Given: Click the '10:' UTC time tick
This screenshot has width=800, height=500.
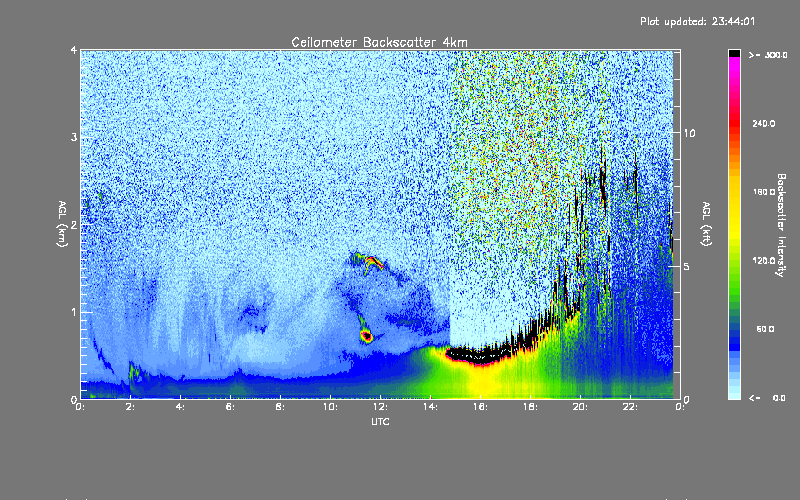Looking at the screenshot, I should click(331, 407).
